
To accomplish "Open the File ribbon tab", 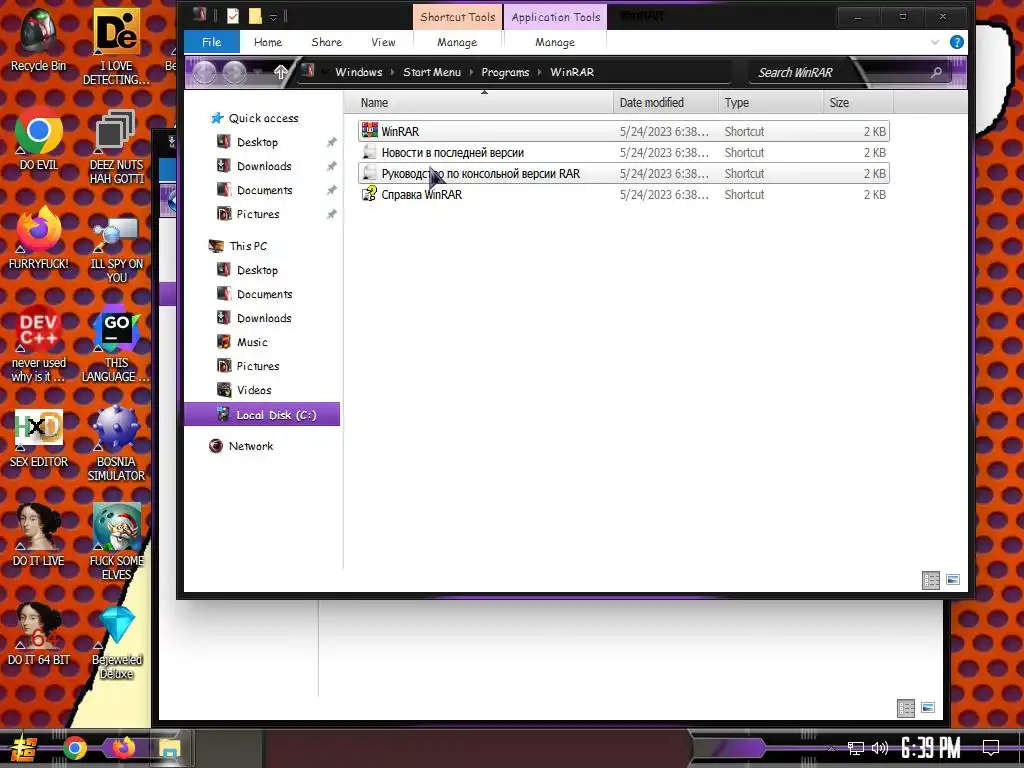I will pyautogui.click(x=212, y=42).
